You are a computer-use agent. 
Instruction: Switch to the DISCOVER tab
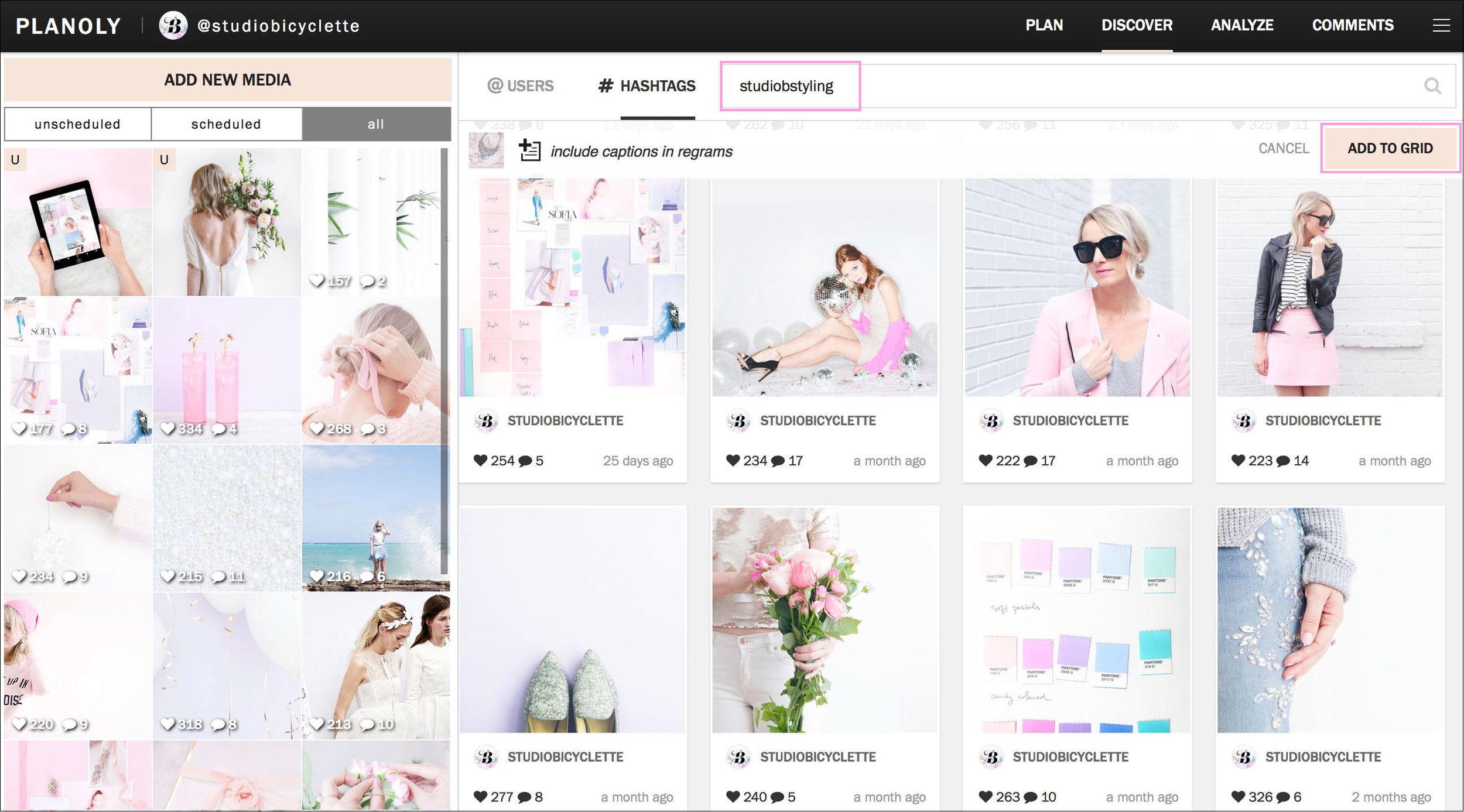(1137, 25)
